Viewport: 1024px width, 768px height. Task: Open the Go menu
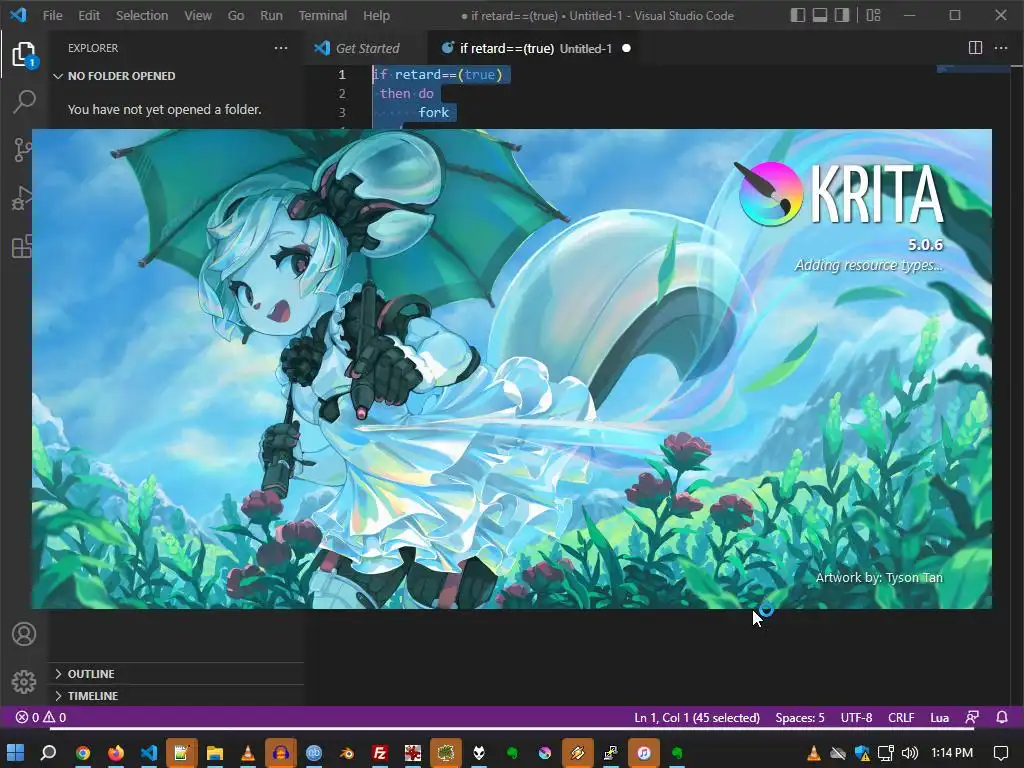[236, 15]
